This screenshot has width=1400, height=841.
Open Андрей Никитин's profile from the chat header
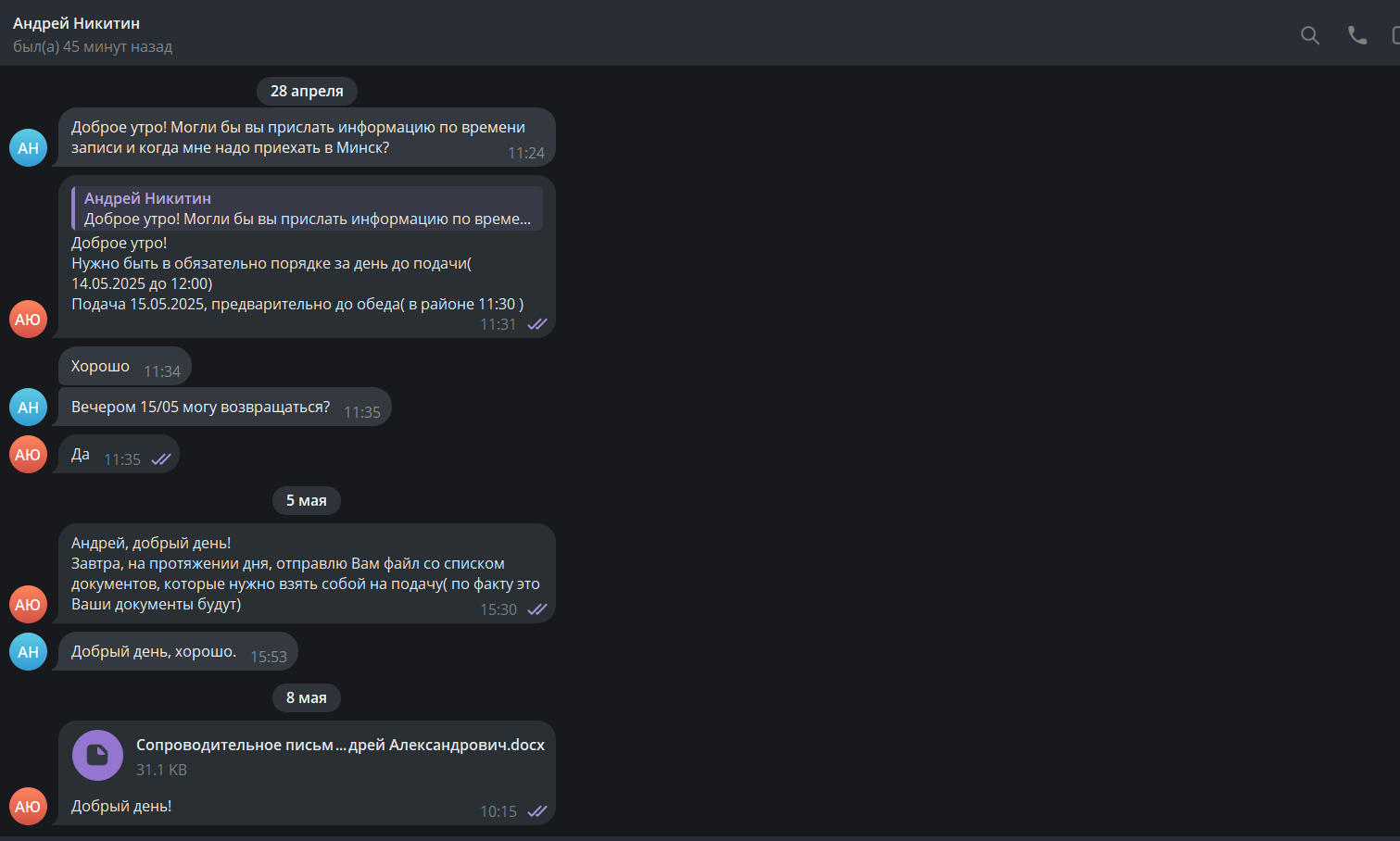pos(76,23)
